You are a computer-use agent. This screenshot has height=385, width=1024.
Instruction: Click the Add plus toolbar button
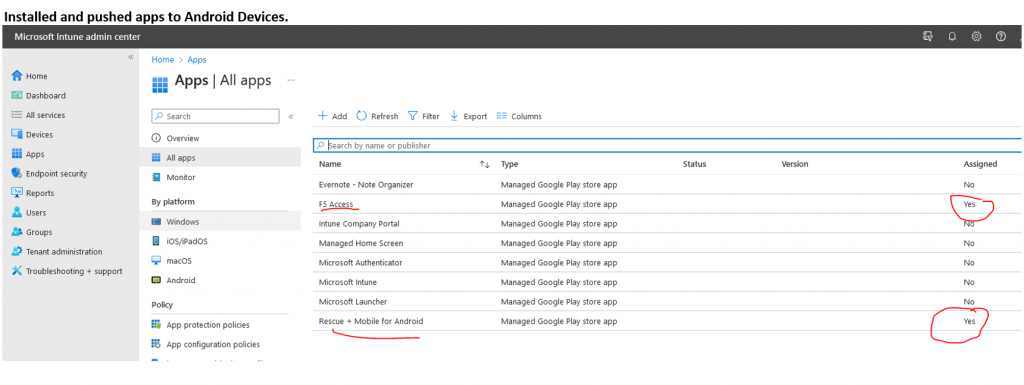[x=332, y=116]
